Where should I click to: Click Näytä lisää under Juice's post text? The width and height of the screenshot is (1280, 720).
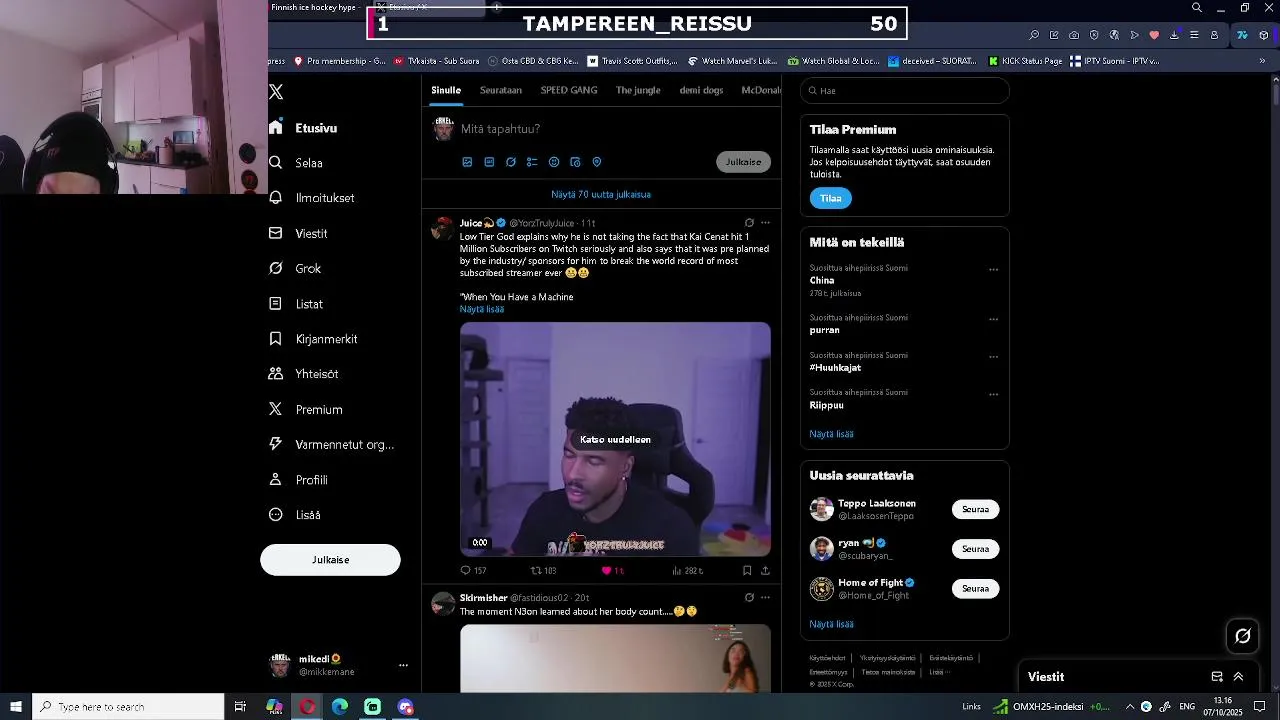point(482,309)
